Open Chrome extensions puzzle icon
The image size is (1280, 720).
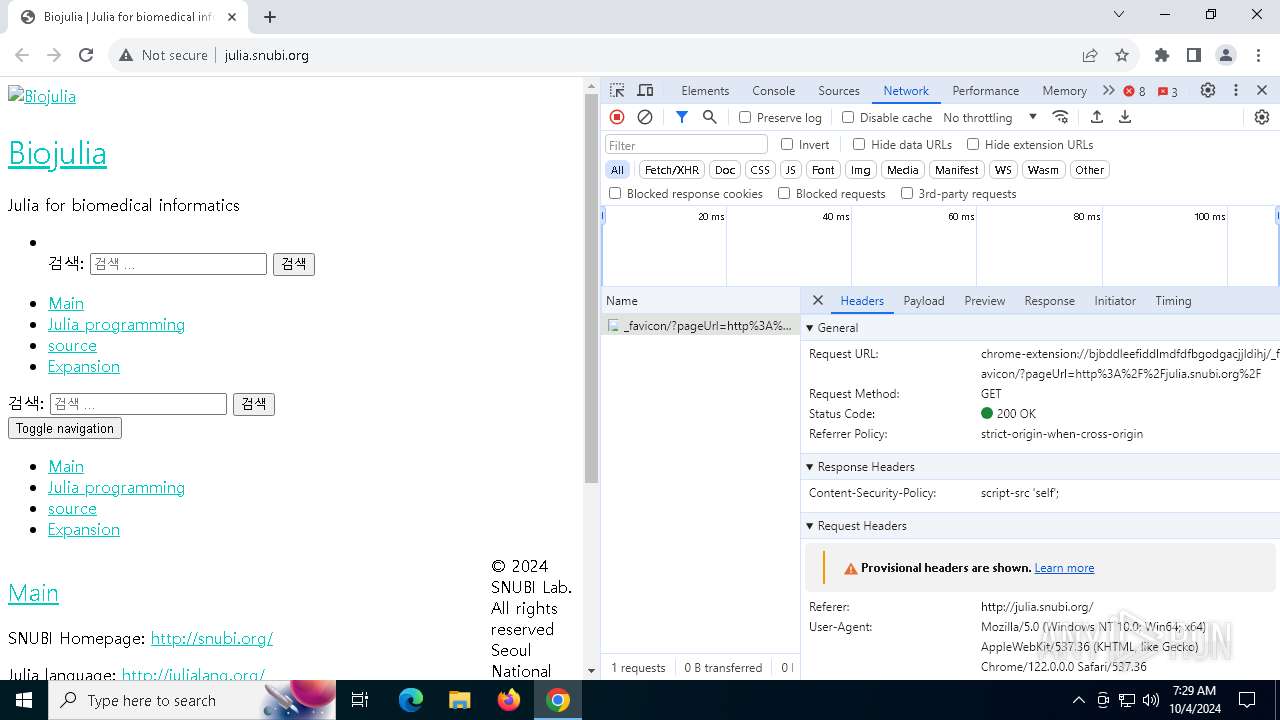tap(1162, 55)
